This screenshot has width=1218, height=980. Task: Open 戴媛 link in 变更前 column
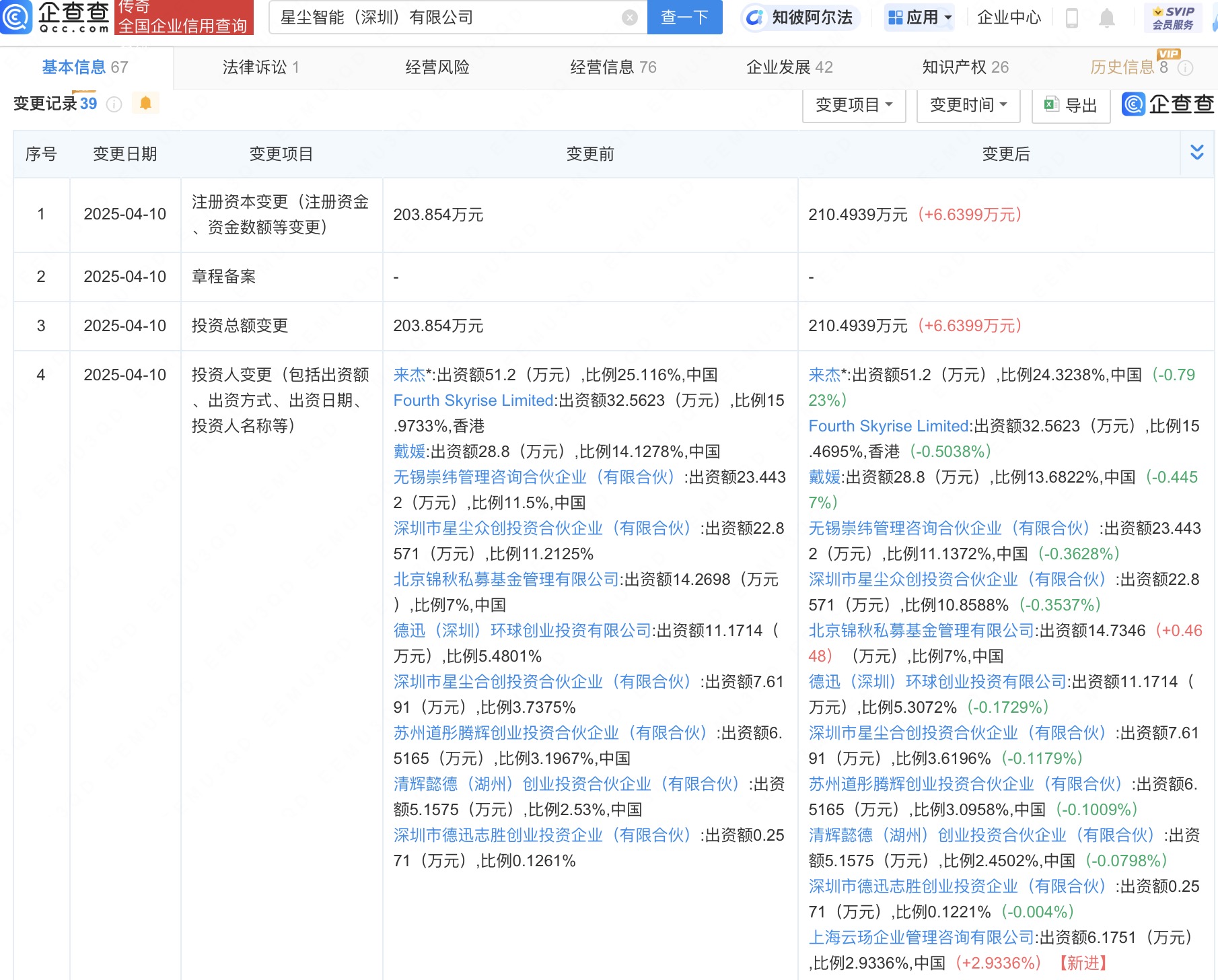pos(410,452)
